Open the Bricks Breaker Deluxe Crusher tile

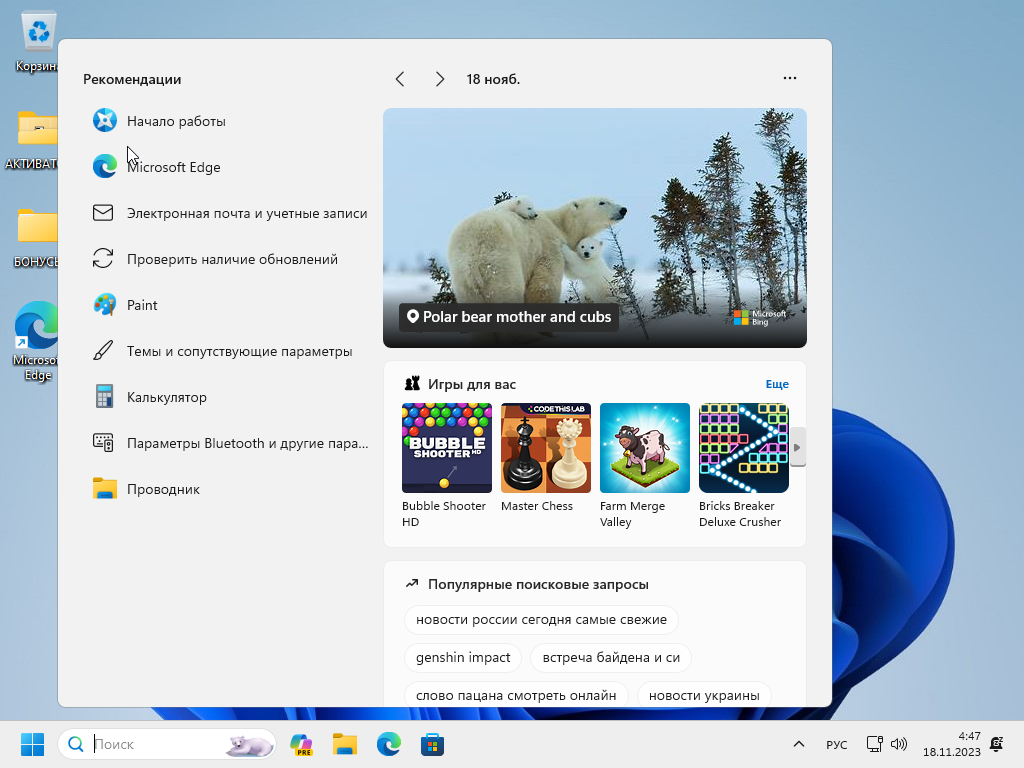(x=743, y=466)
